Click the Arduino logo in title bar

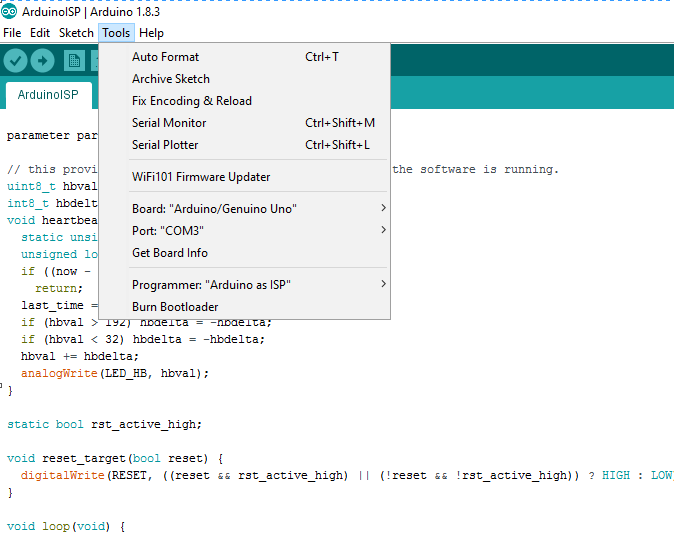click(x=9, y=11)
